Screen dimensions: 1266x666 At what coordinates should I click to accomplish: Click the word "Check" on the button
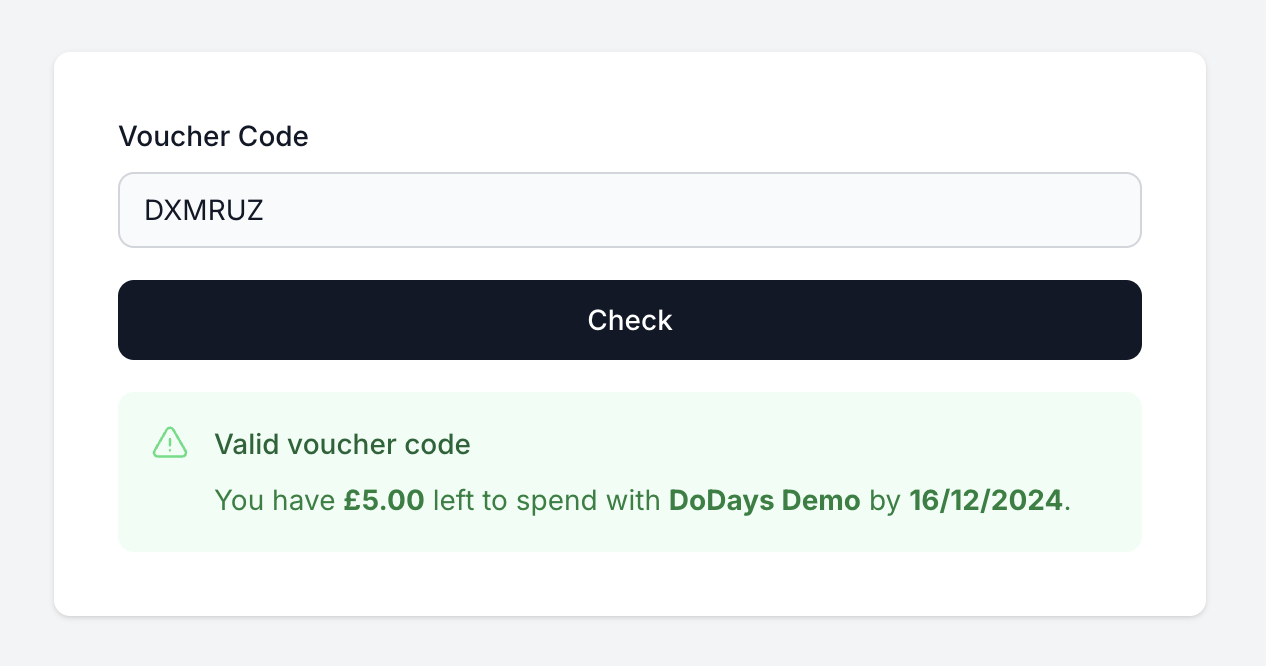[630, 320]
